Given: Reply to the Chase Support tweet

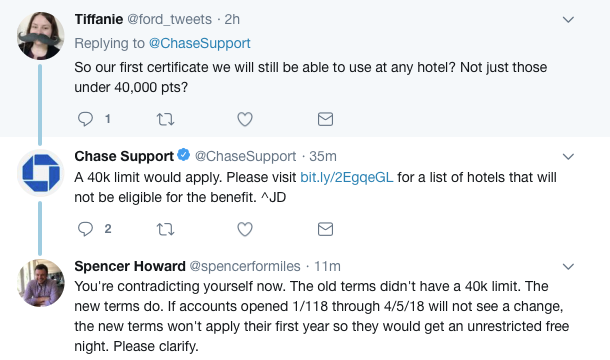Looking at the screenshot, I should pyautogui.click(x=85, y=229).
